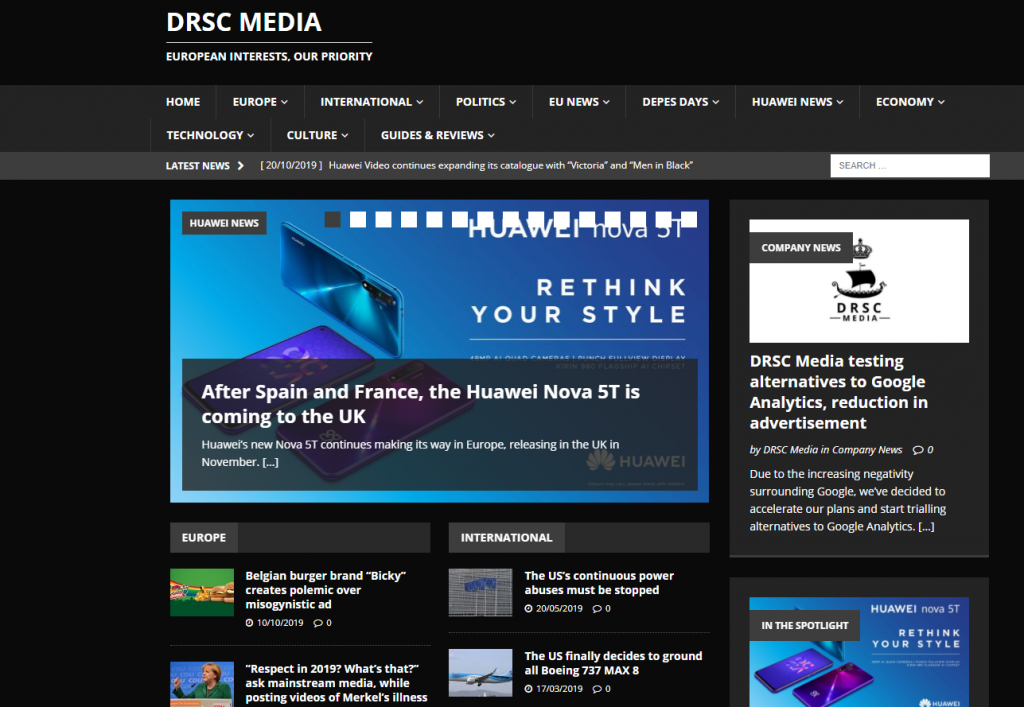The height and width of the screenshot is (707, 1024).
Task: Go to the Home menu item
Action: [x=183, y=102]
